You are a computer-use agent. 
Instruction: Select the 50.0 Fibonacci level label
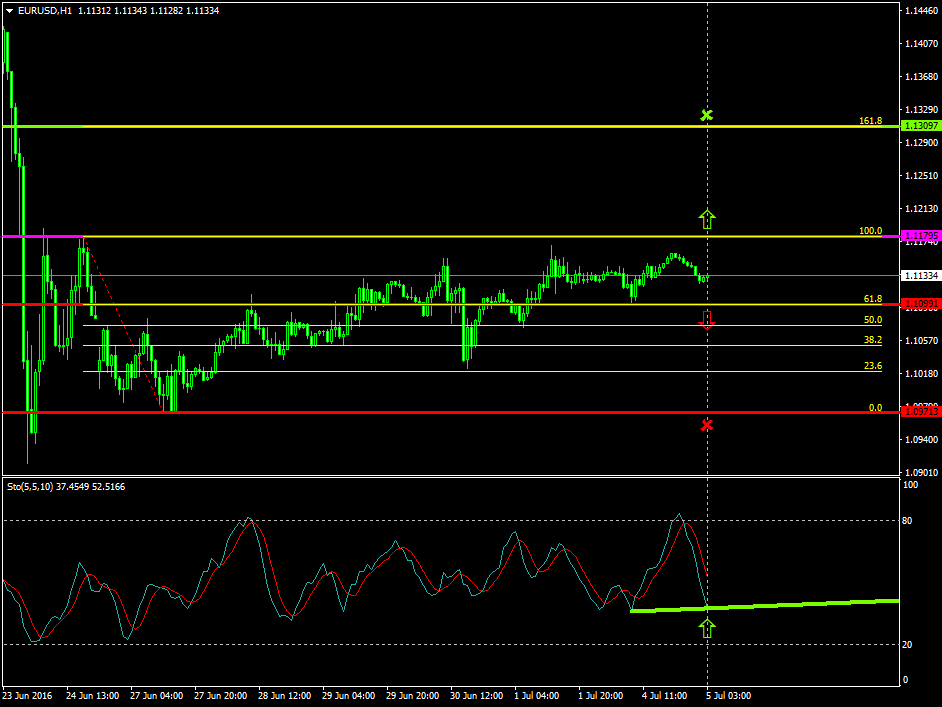pyautogui.click(x=872, y=320)
